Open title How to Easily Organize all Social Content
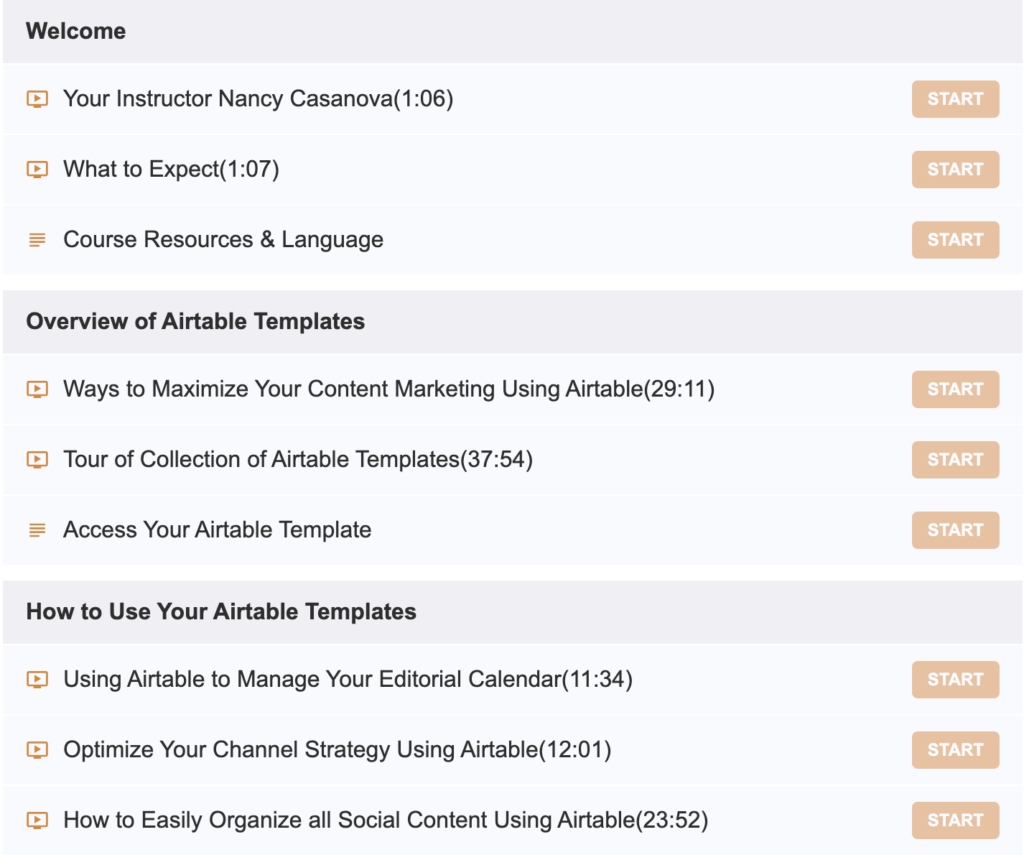The image size is (1024, 855). (386, 820)
